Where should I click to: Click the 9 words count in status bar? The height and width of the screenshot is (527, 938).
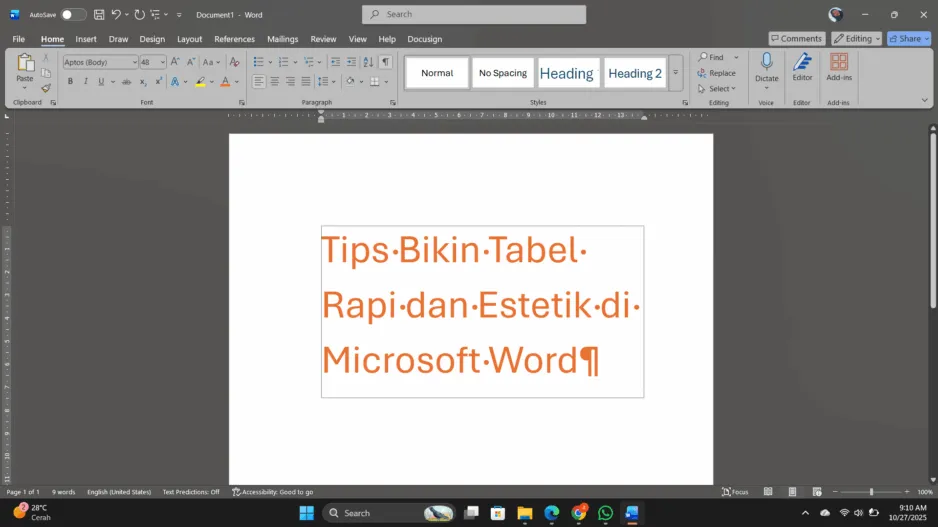point(63,492)
